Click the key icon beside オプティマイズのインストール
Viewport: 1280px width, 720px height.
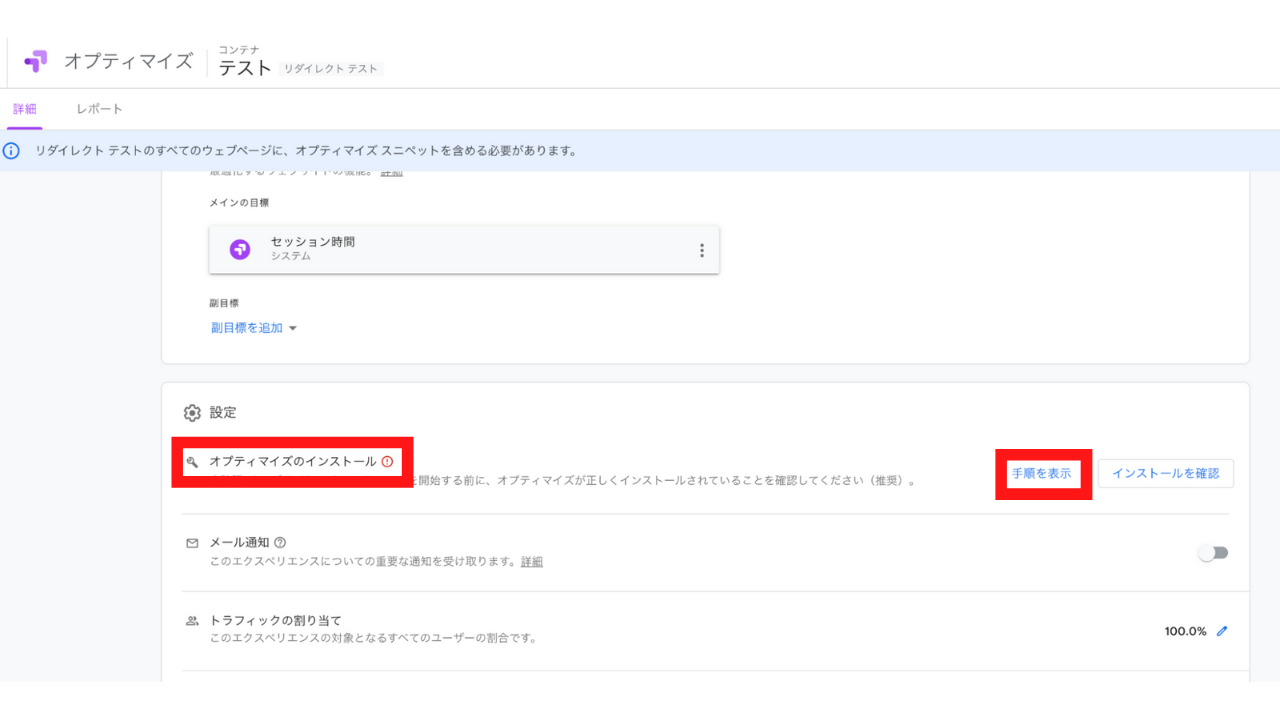coord(192,462)
